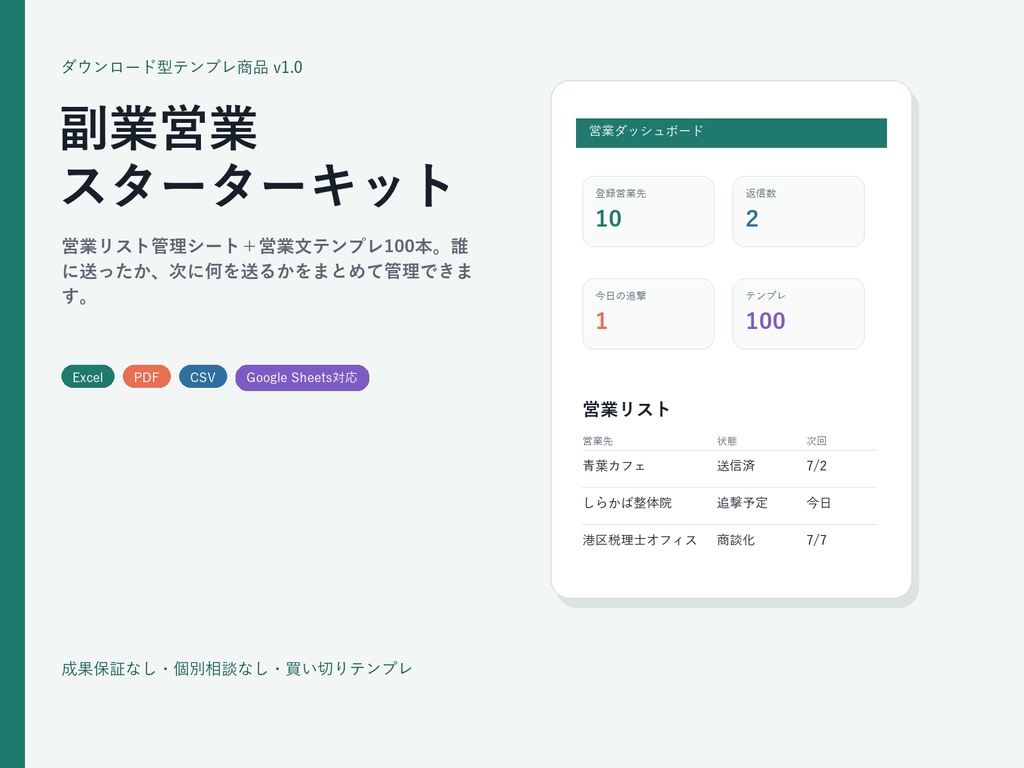The image size is (1024, 768).
Task: Click the 送信済 status cell
Action: click(736, 466)
